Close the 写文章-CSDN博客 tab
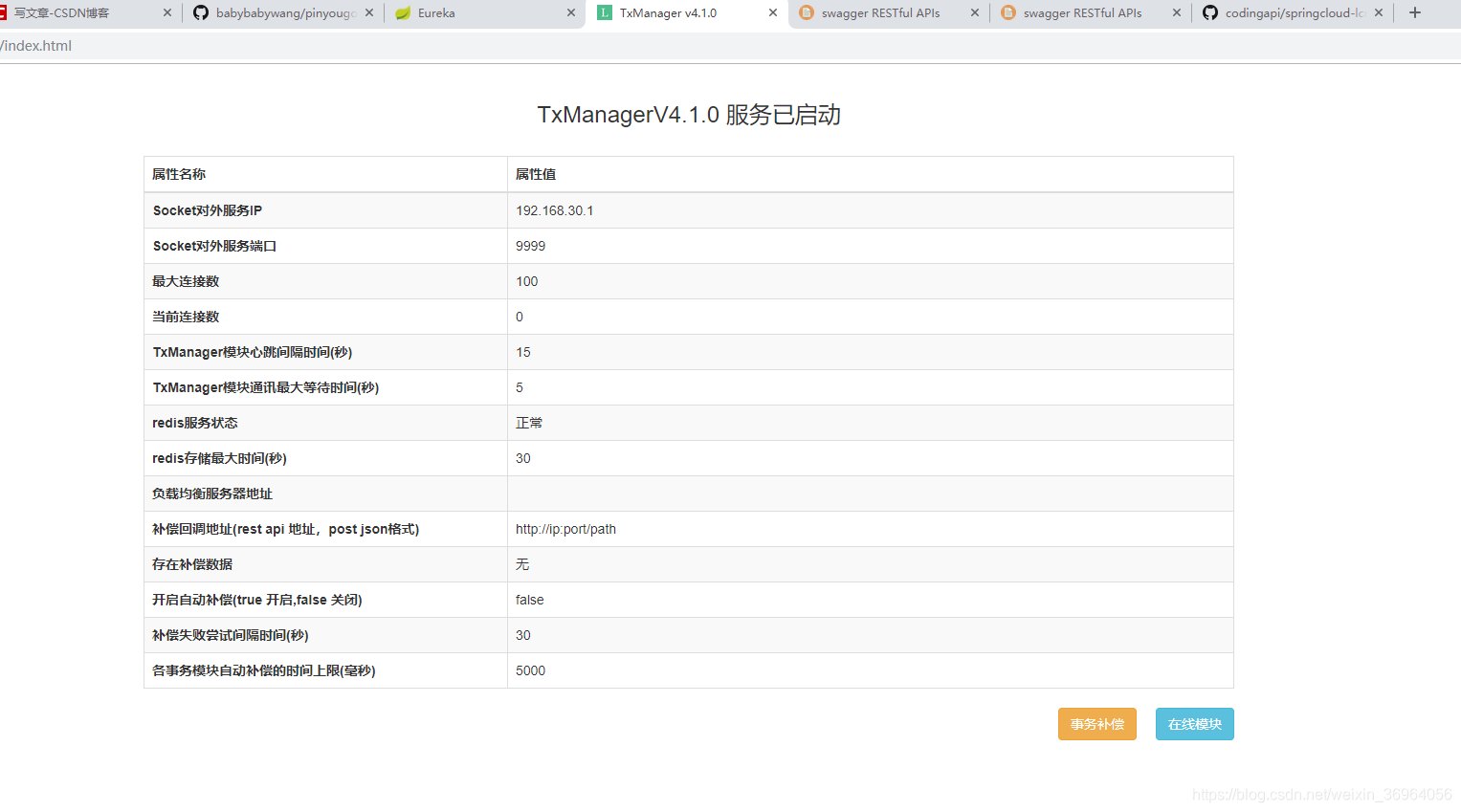This screenshot has height=812, width=1461. [167, 13]
